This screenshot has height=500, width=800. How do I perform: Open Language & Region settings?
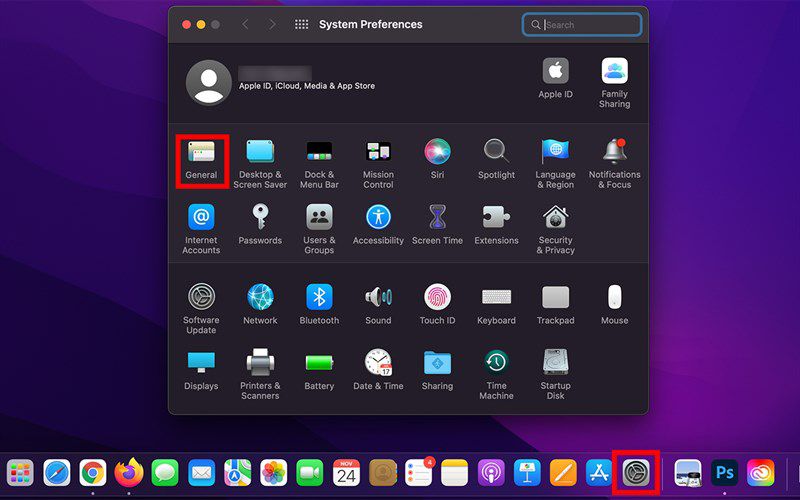click(x=555, y=164)
